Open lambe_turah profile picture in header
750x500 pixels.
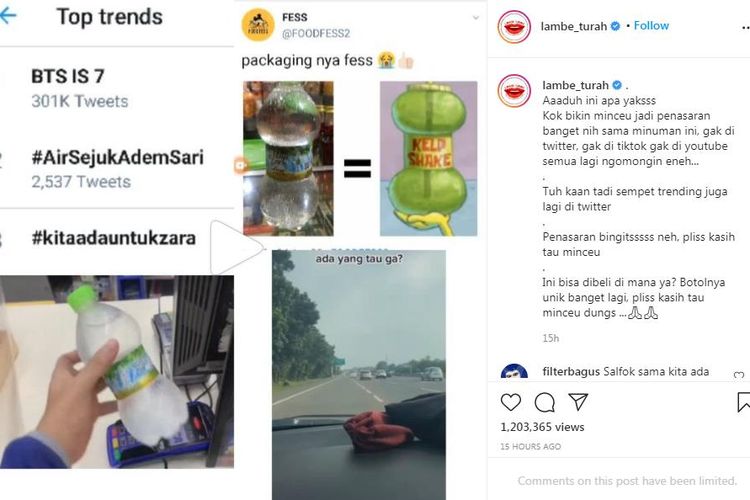tap(514, 27)
